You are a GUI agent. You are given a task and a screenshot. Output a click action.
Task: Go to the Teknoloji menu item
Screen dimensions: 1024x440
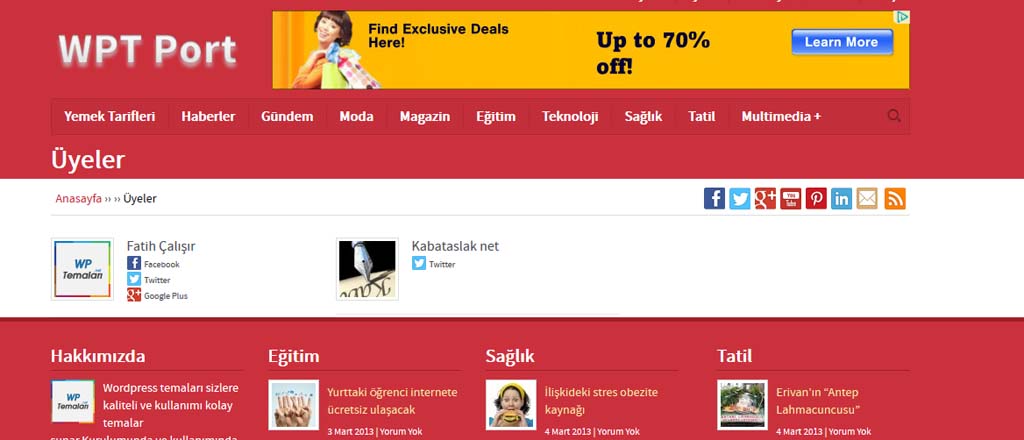point(569,117)
